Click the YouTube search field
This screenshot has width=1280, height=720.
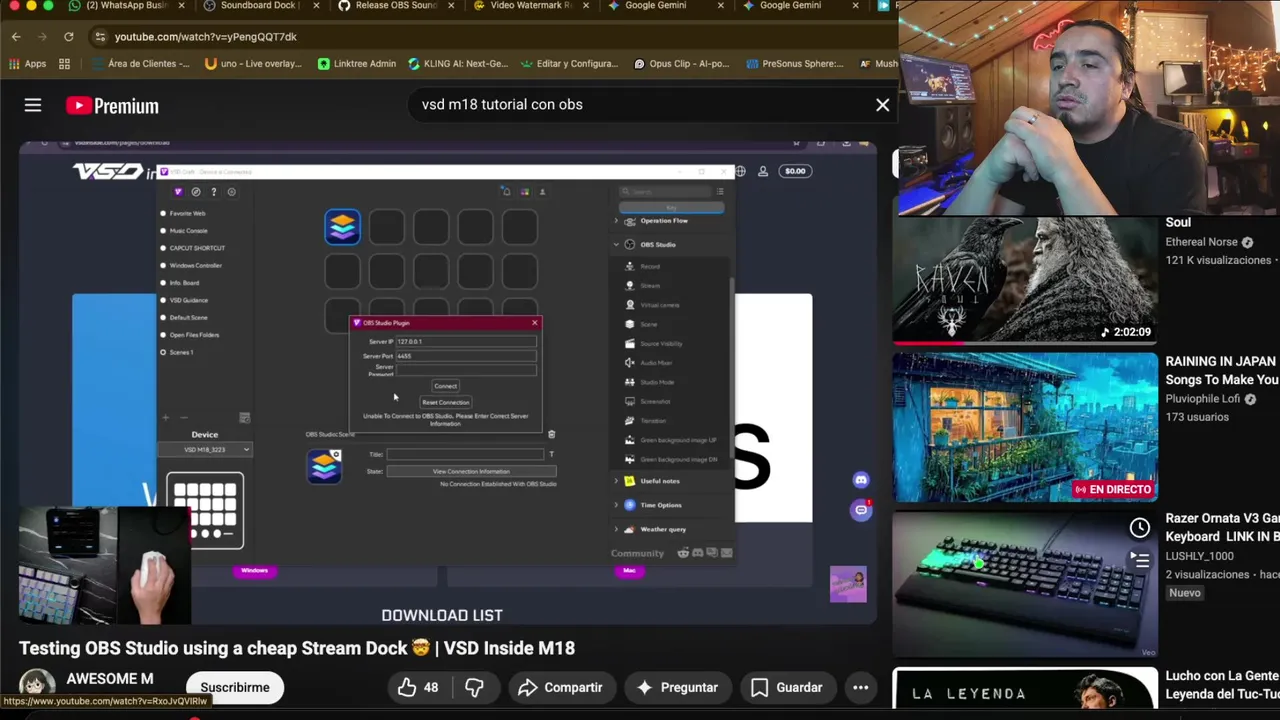(640, 104)
